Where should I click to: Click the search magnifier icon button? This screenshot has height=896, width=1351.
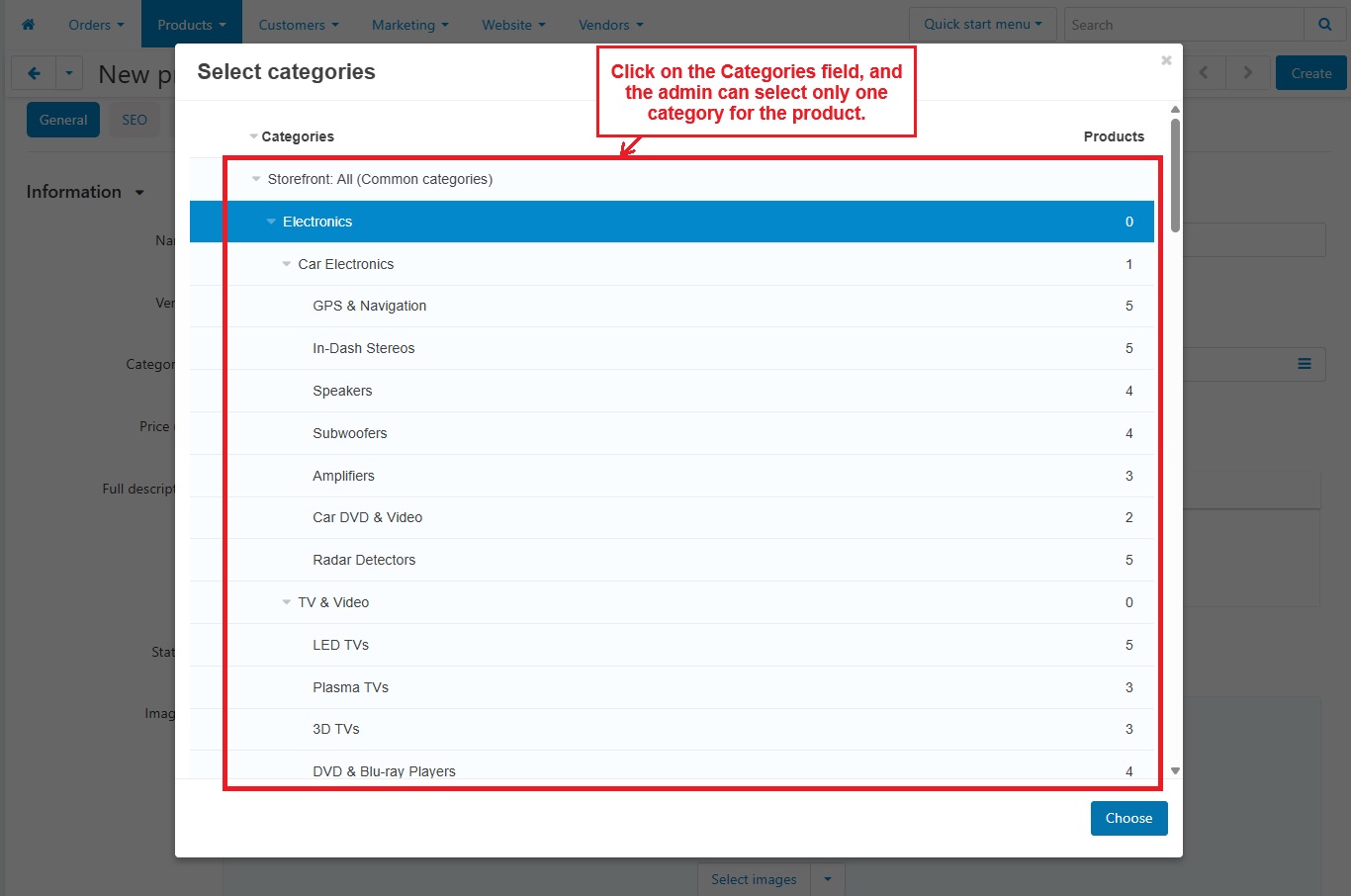coord(1324,25)
